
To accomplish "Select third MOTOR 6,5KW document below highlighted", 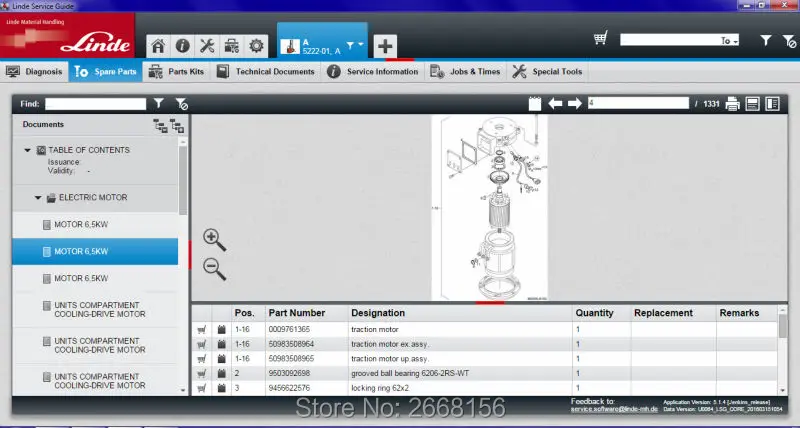I will coord(95,279).
